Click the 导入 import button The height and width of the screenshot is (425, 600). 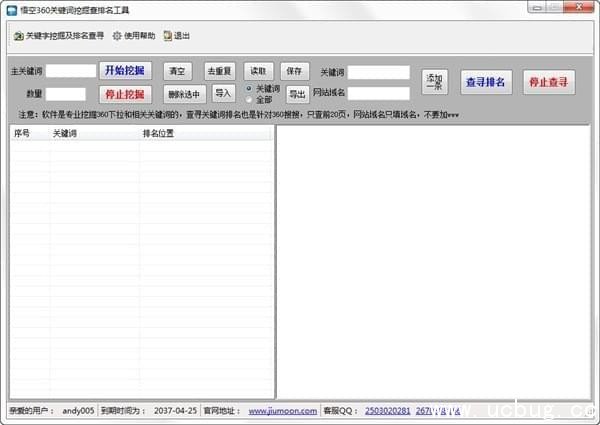(223, 93)
